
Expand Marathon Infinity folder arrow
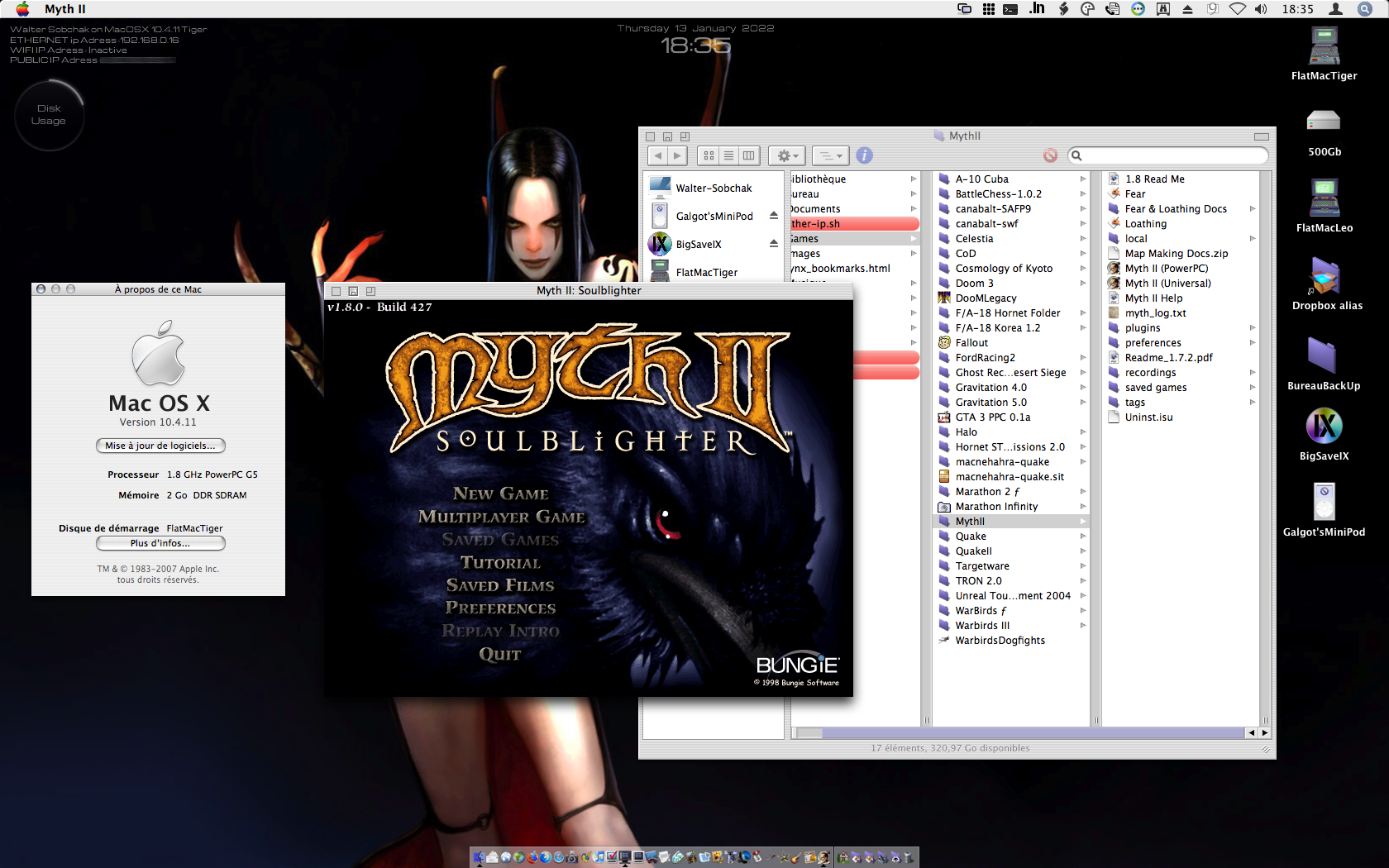pyautogui.click(x=1082, y=507)
